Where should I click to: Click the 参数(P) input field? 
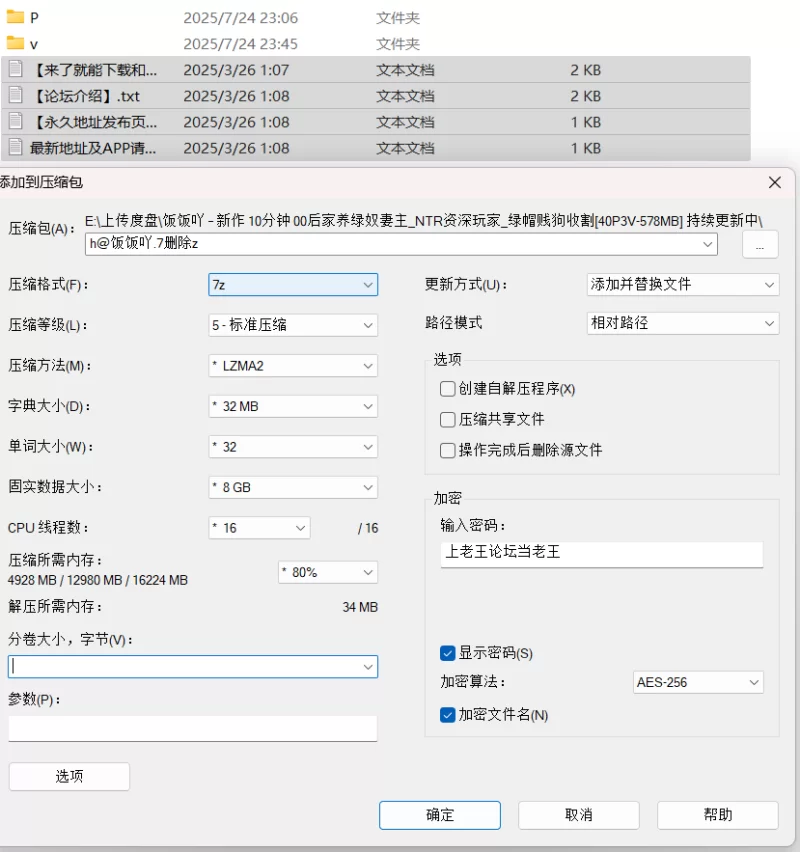[x=193, y=729]
